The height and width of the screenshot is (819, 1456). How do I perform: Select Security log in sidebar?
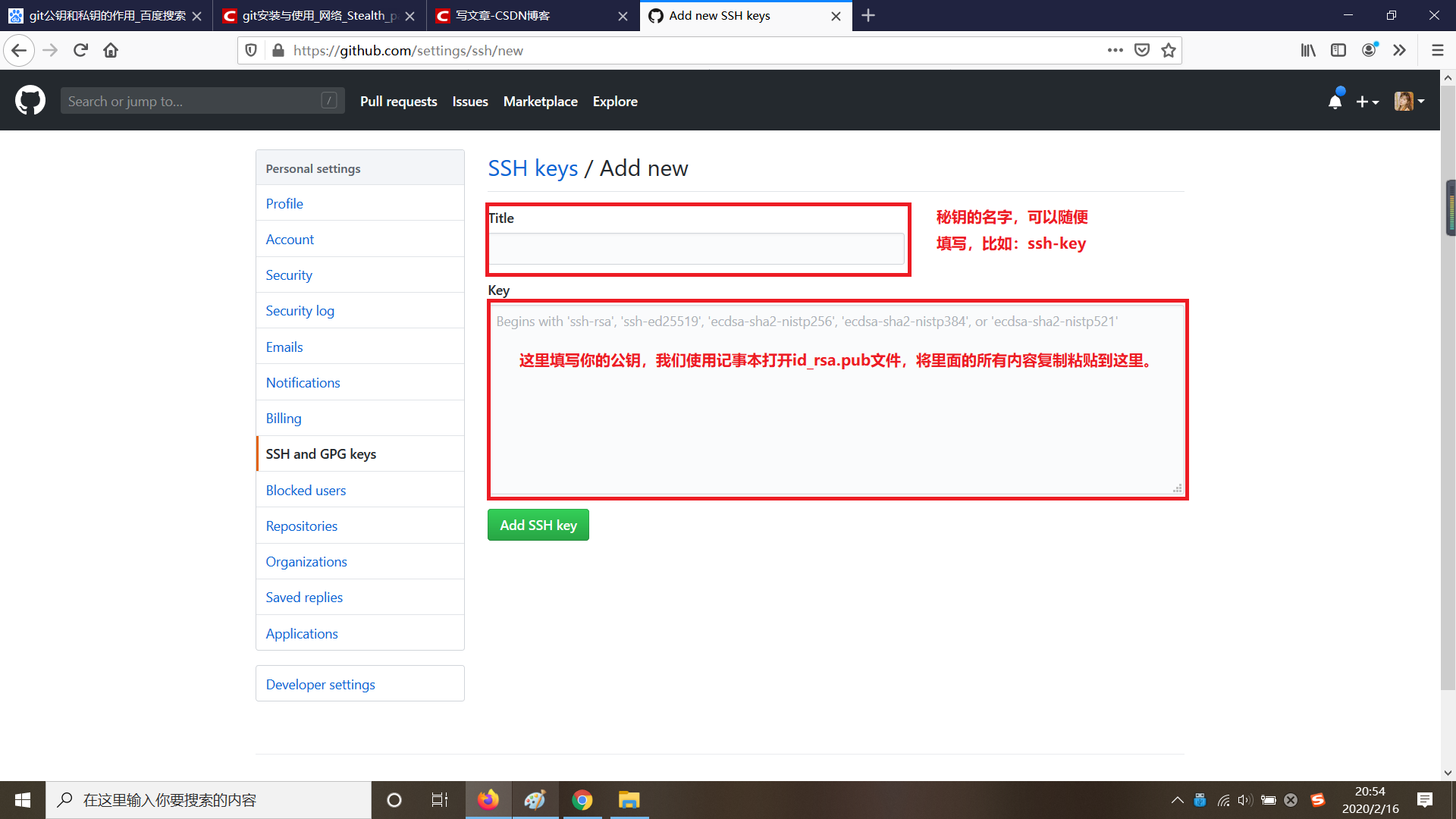[300, 310]
